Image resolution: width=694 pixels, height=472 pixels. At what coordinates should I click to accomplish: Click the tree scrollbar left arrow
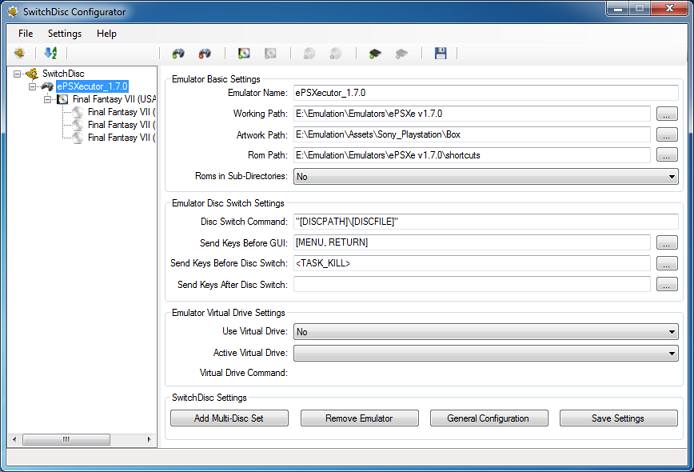click(x=15, y=439)
